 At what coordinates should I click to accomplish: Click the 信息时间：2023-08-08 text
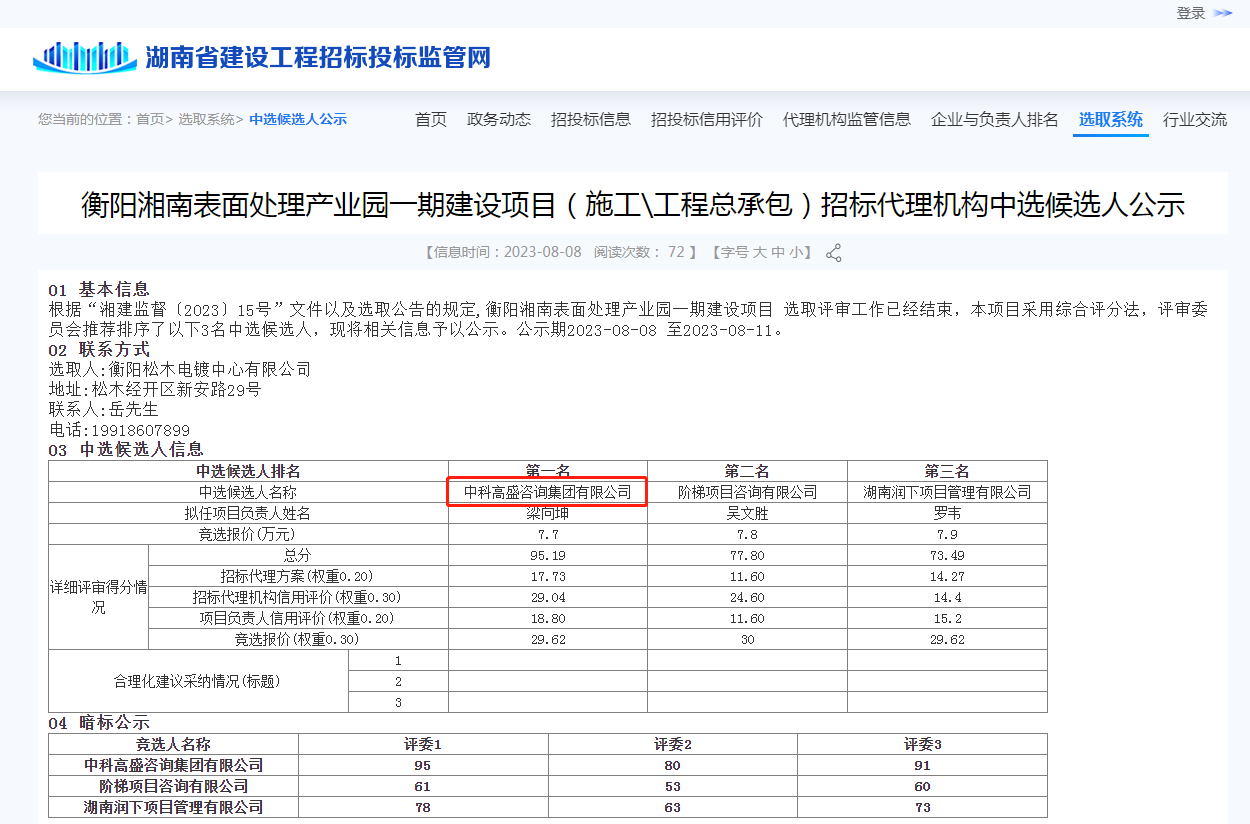point(508,252)
